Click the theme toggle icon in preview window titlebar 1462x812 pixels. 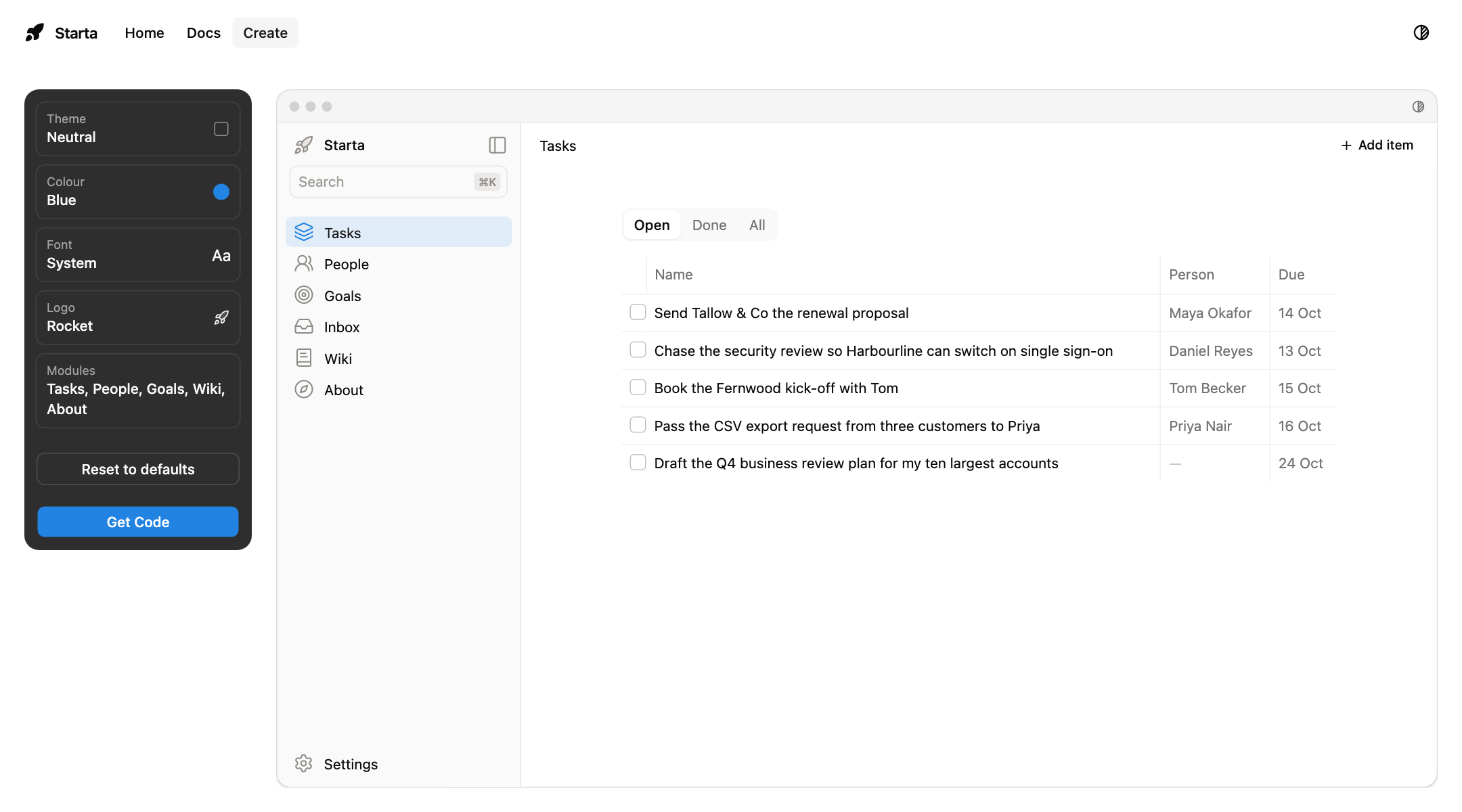coord(1418,106)
